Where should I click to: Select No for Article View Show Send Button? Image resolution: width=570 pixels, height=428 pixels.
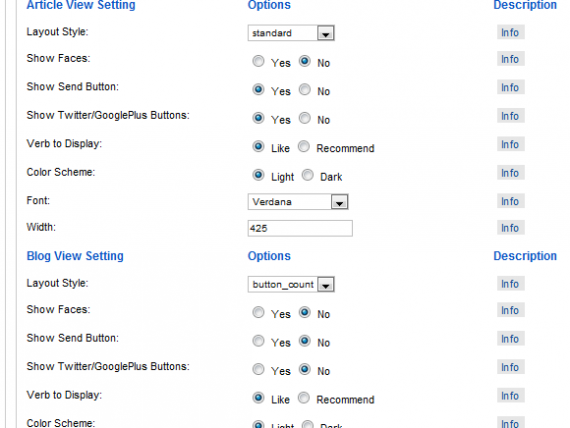click(x=305, y=89)
